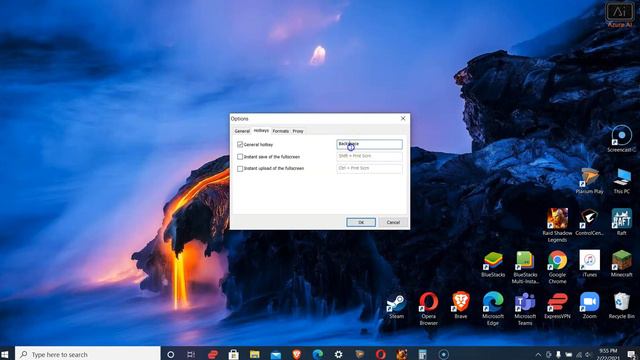Open Task View on taskbar
The width and height of the screenshot is (640, 360).
(191, 354)
